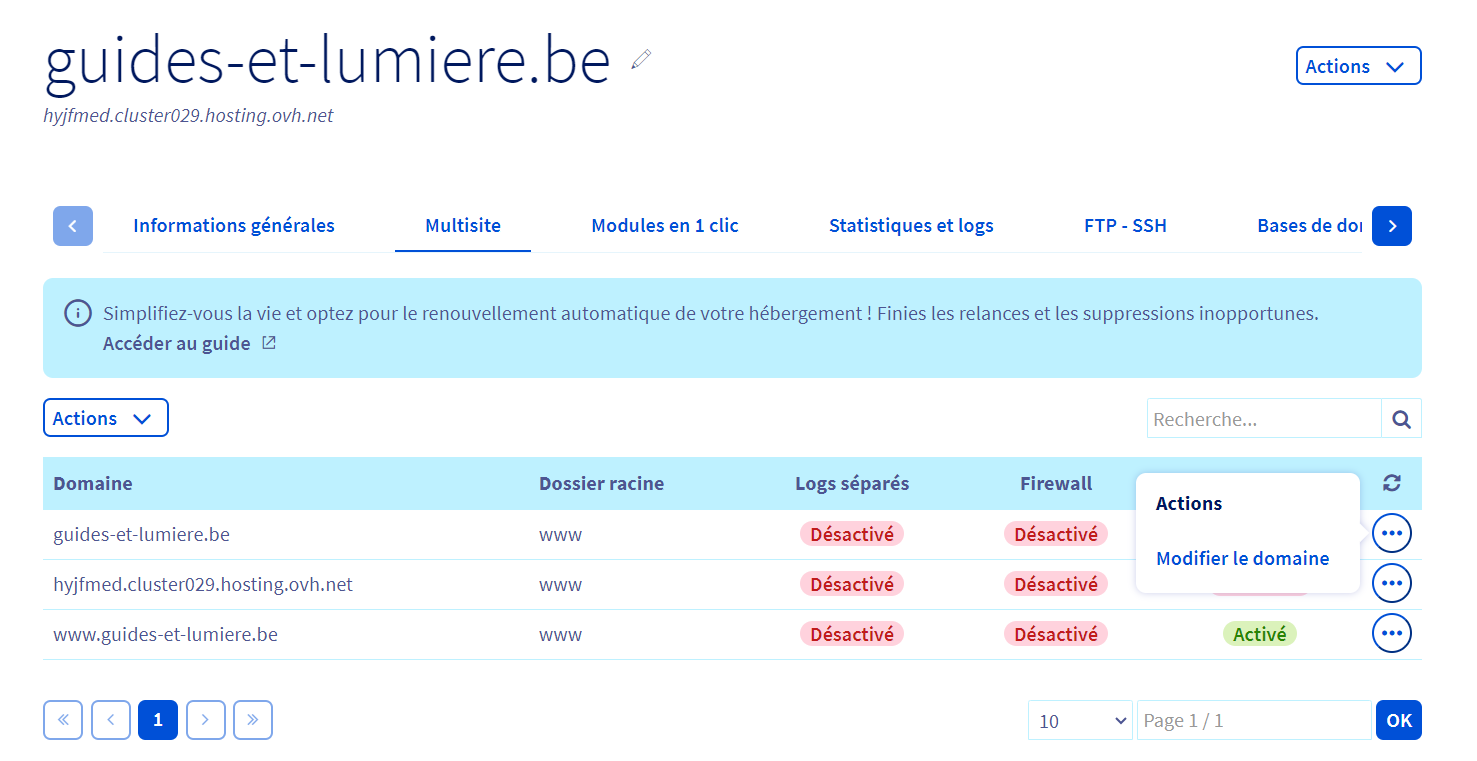Refresh the domain table with the reload icon
This screenshot has height=761, width=1477.
pos(1391,484)
